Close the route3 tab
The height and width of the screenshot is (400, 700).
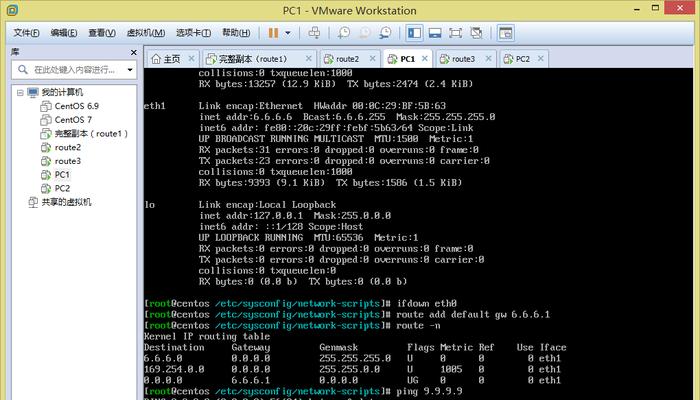[488, 58]
